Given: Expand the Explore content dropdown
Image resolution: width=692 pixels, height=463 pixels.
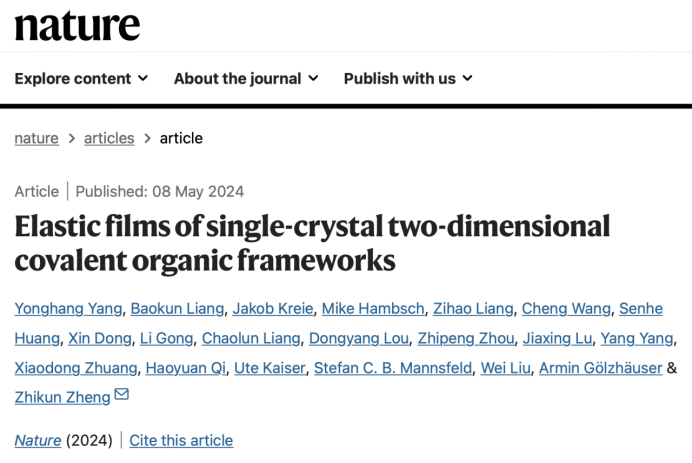Looking at the screenshot, I should 81,78.
